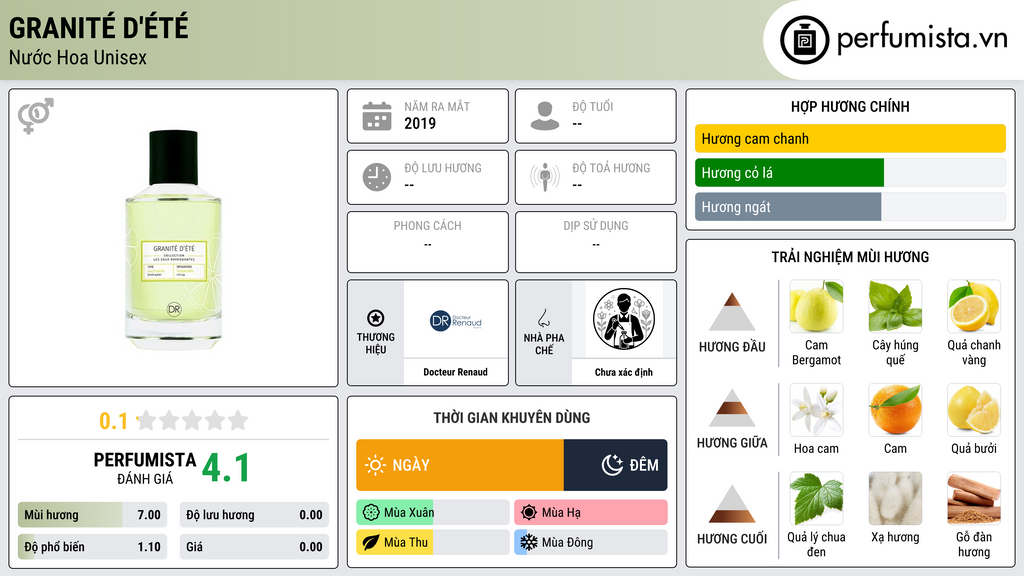Click the Perfumista đánh giá label
Image resolution: width=1024 pixels, height=576 pixels.
144,468
